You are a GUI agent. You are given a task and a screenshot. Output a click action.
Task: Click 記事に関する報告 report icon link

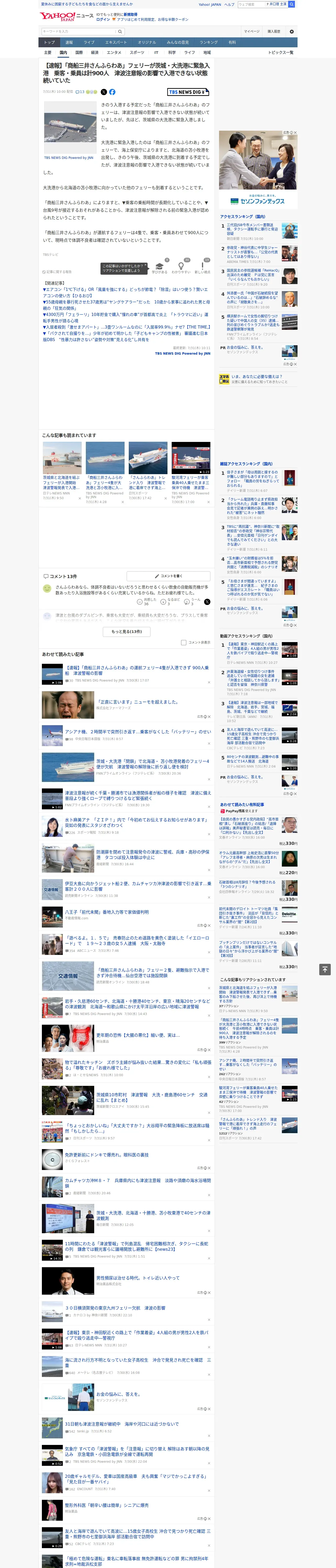click(x=57, y=272)
